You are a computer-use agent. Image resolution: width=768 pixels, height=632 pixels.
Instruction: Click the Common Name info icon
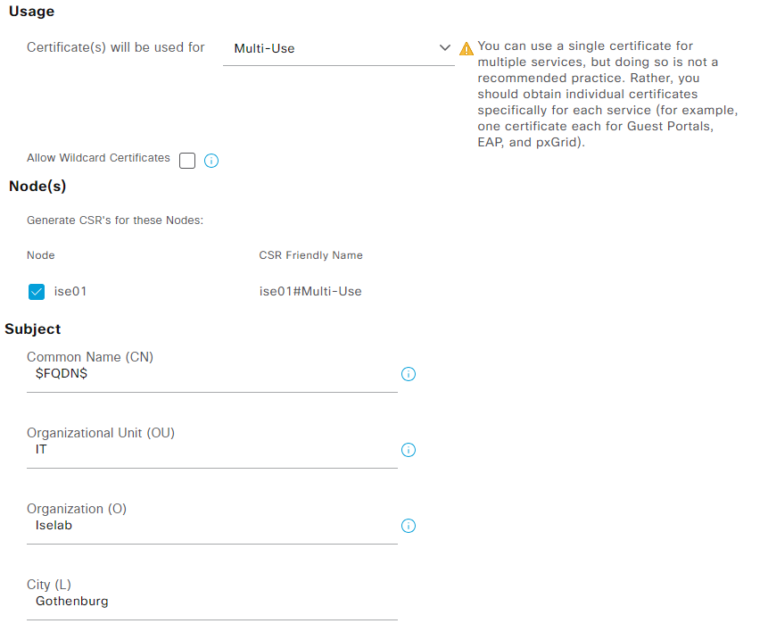pos(408,374)
